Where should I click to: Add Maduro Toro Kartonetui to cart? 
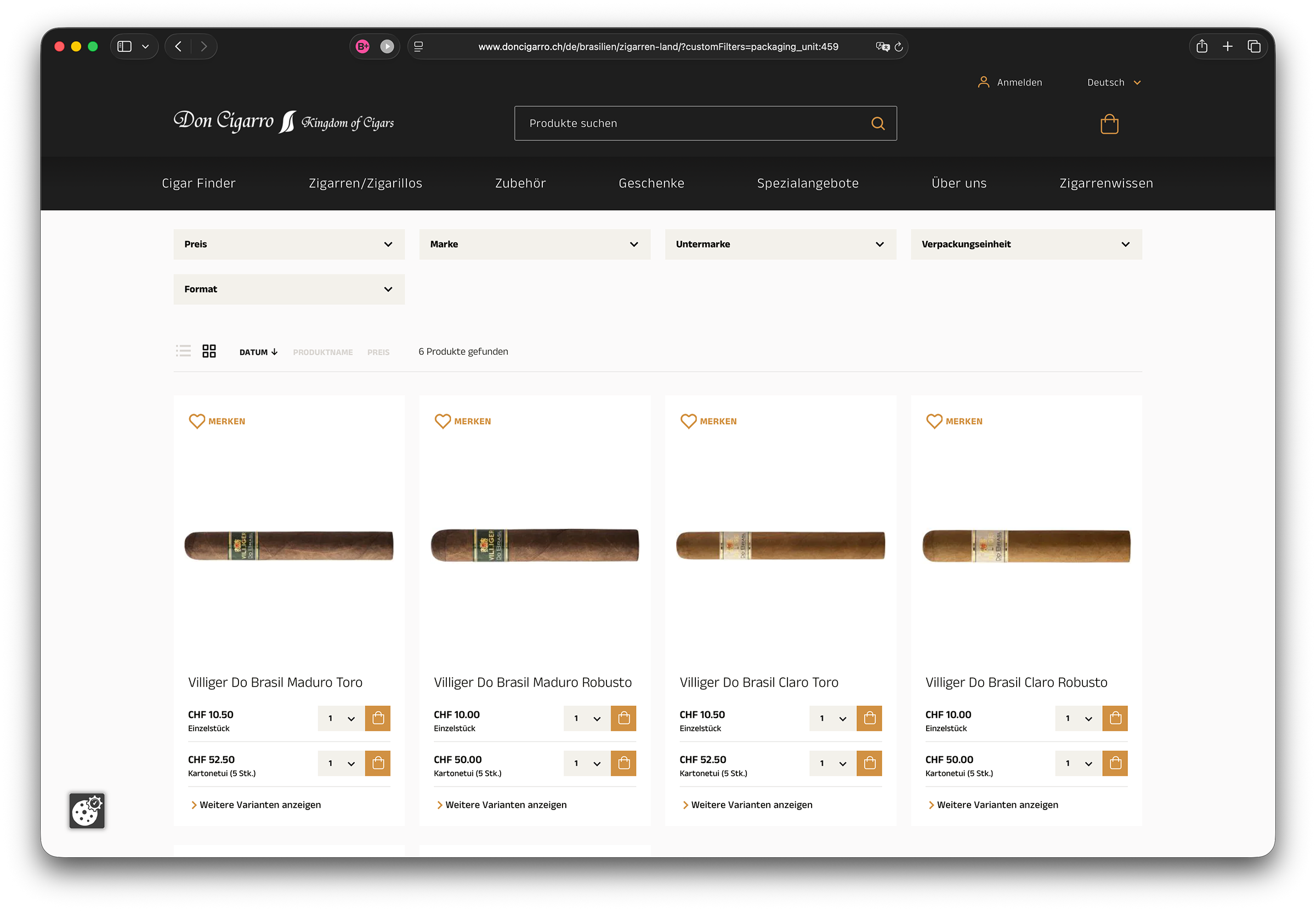tap(378, 763)
